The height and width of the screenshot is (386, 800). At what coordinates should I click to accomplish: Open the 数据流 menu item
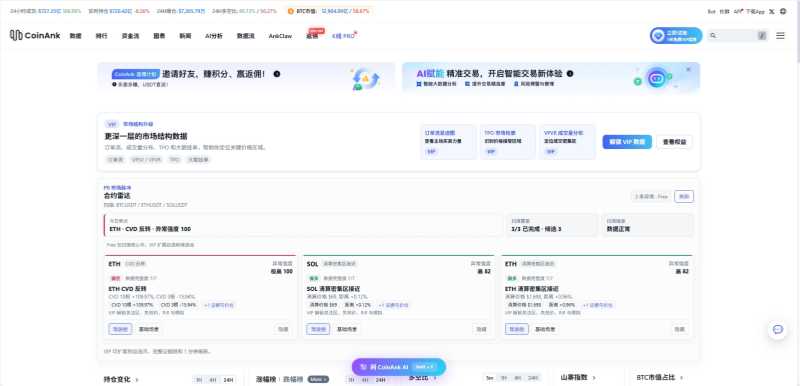245,36
